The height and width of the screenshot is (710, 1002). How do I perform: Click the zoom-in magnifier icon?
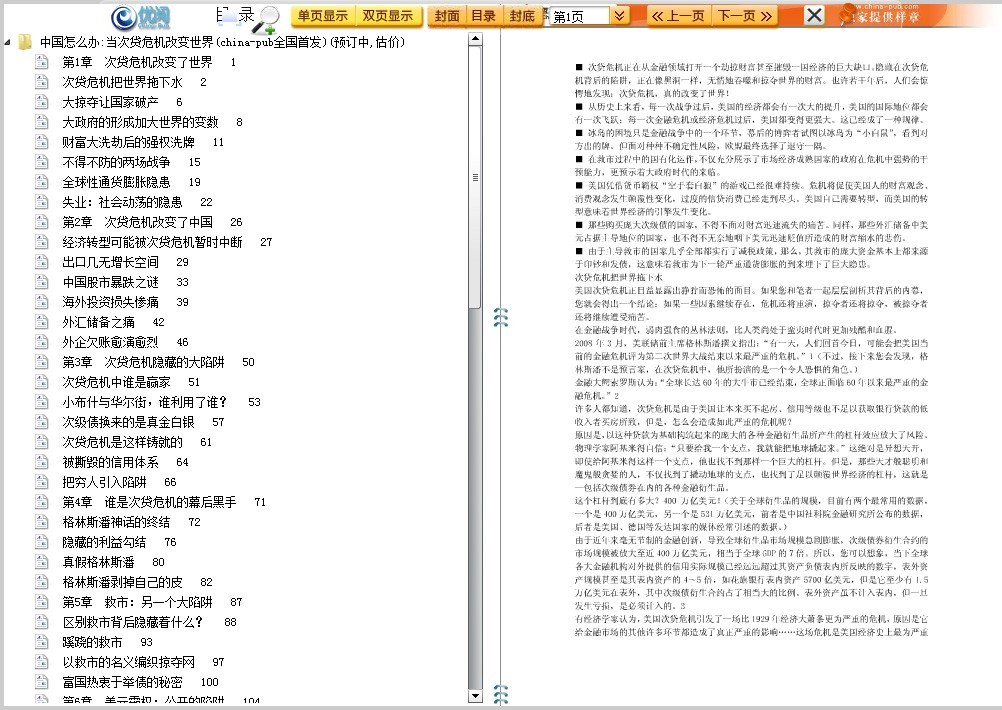[267, 18]
